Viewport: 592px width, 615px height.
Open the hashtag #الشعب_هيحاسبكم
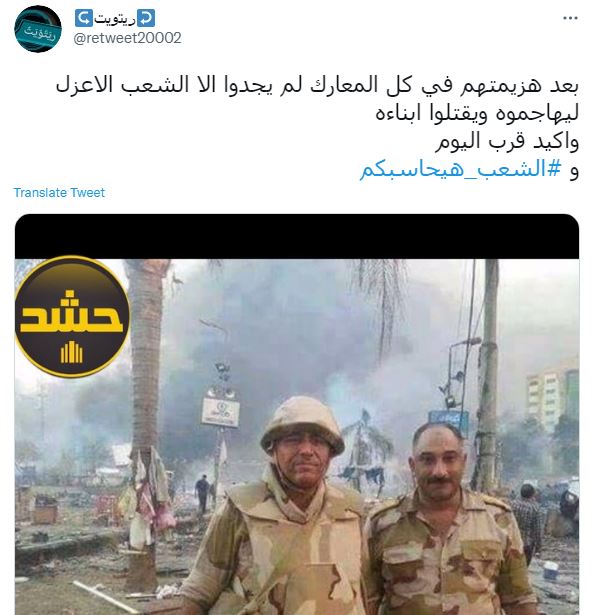[x=461, y=169]
